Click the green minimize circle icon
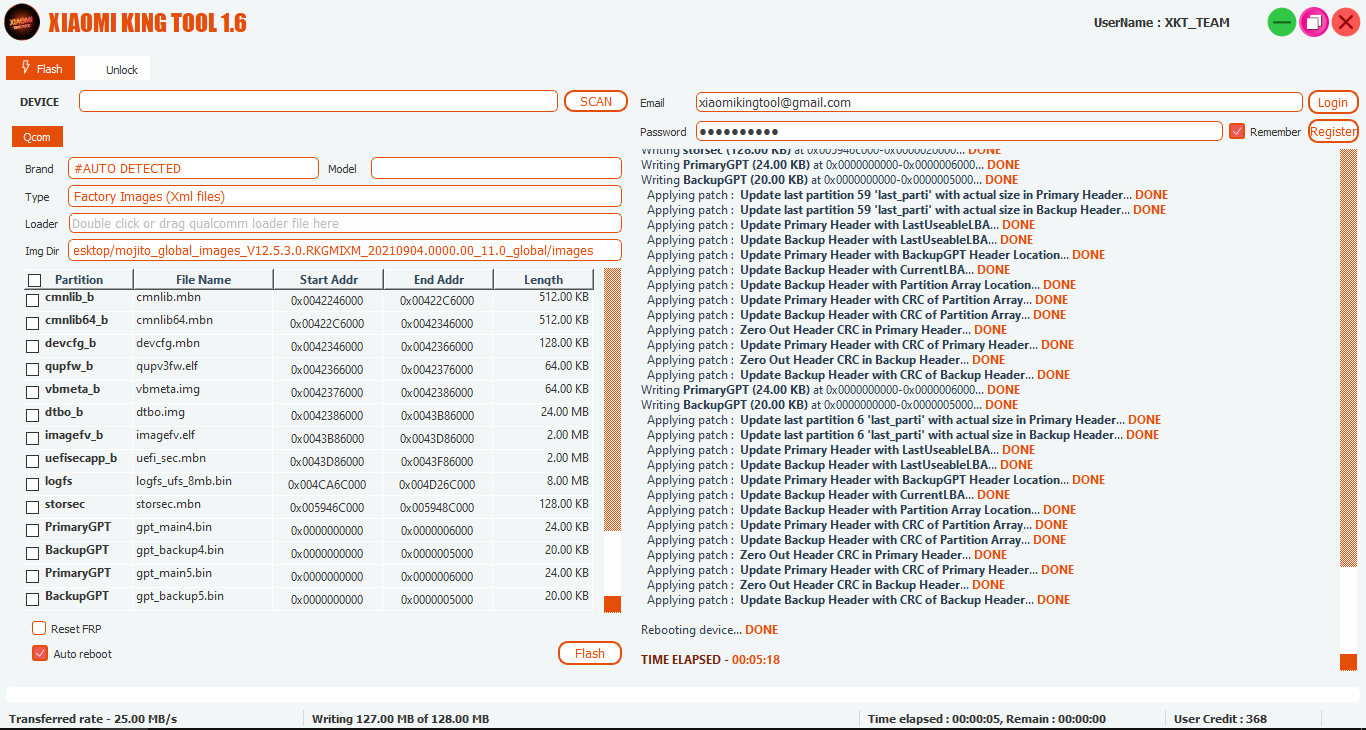This screenshot has height=730, width=1366. [1281, 22]
